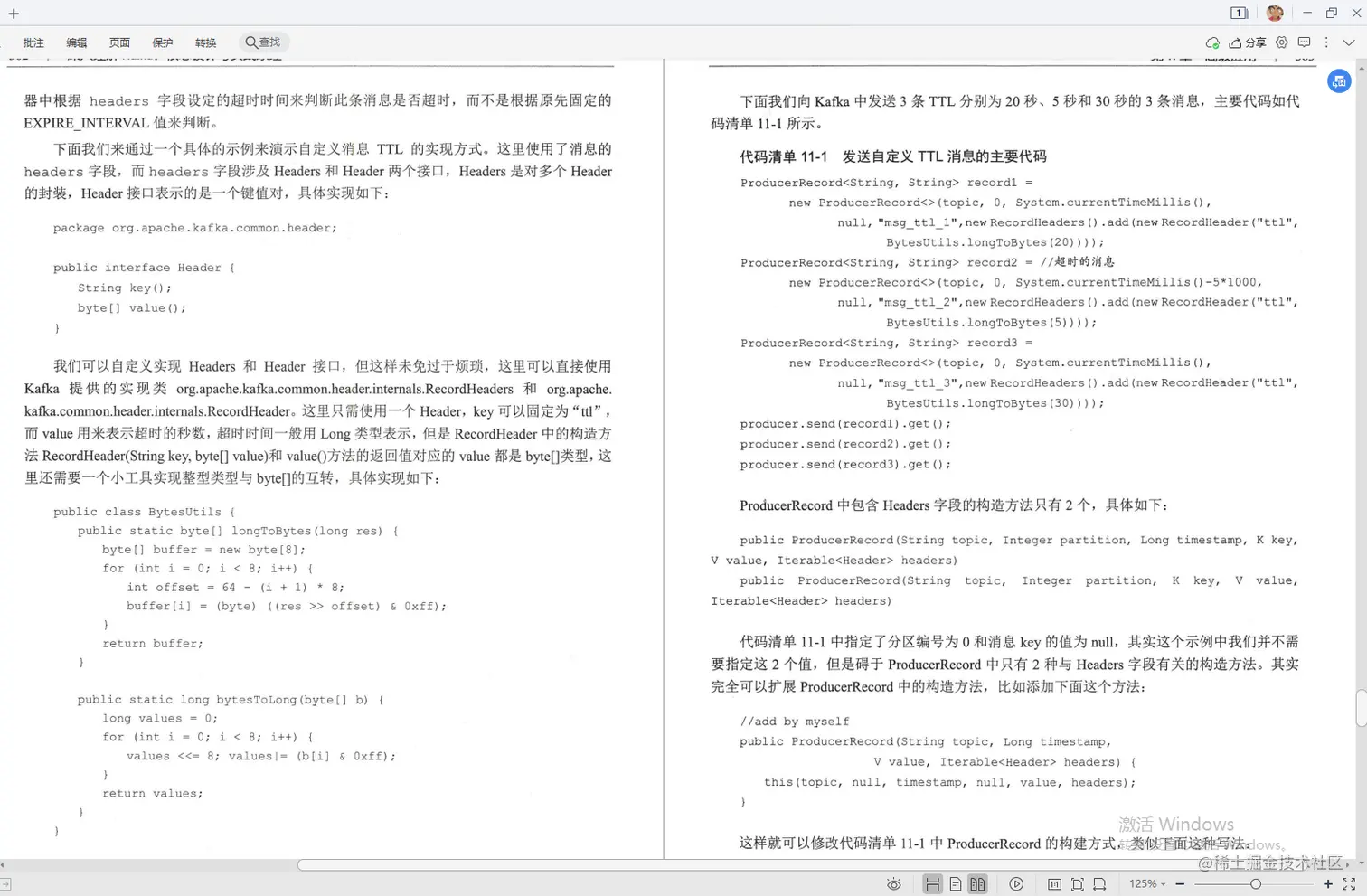1367x896 pixels.
Task: Open the document settings gear icon
Action: (x=1283, y=42)
